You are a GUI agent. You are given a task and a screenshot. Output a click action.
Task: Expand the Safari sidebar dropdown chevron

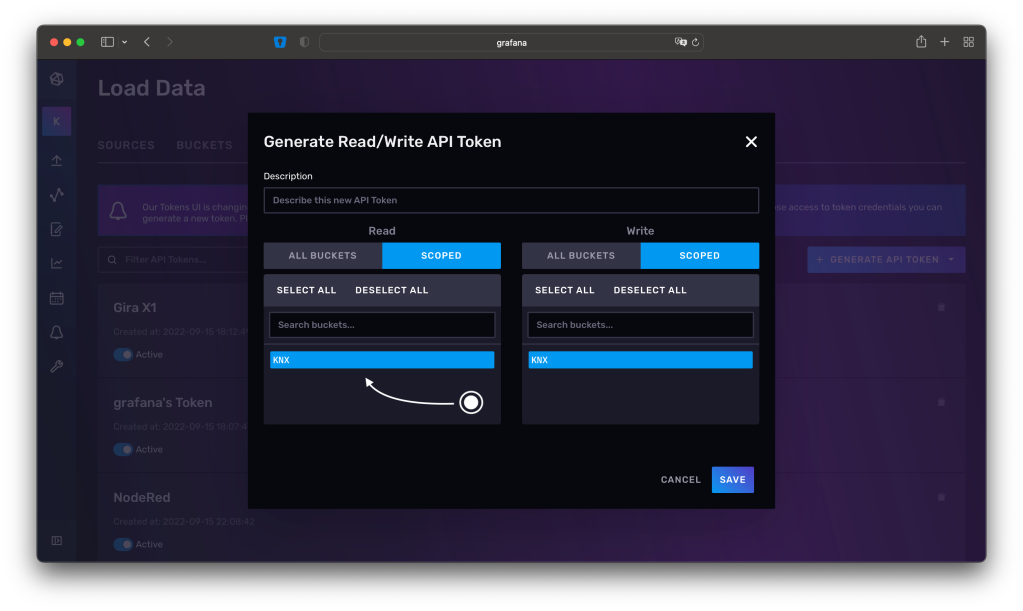coord(124,42)
